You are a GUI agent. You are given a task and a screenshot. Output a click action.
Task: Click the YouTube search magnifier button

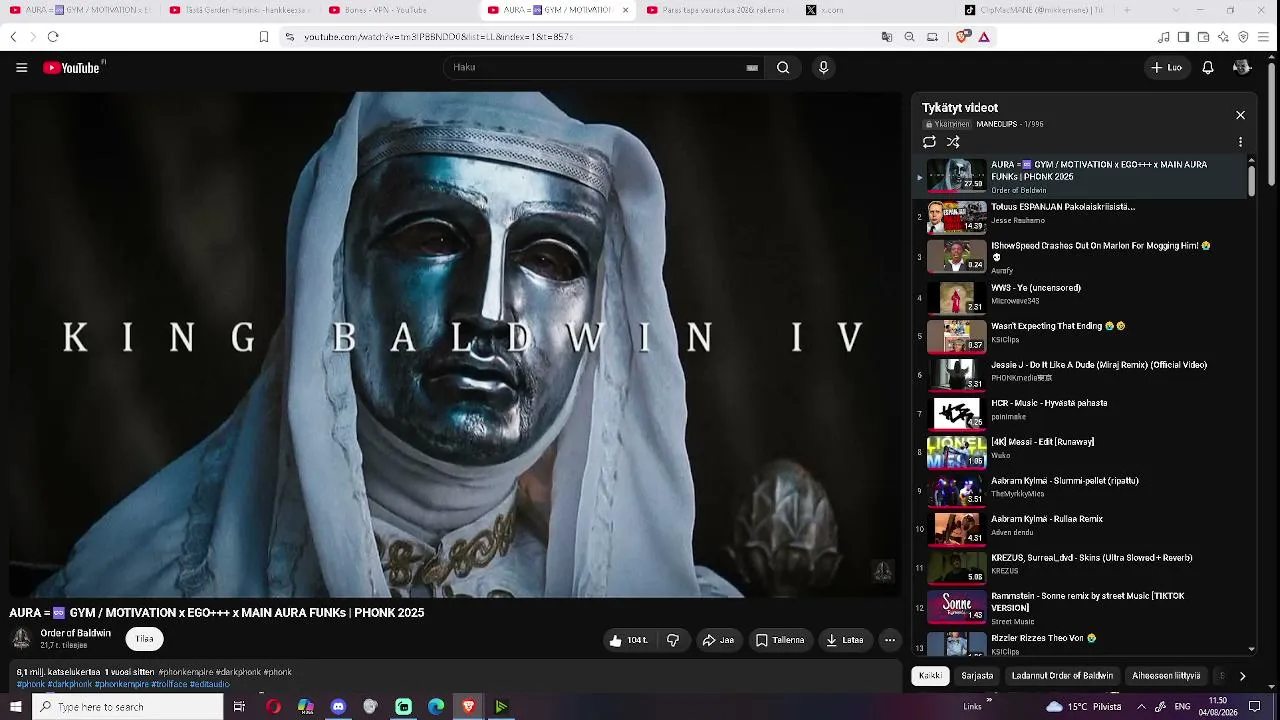(783, 68)
